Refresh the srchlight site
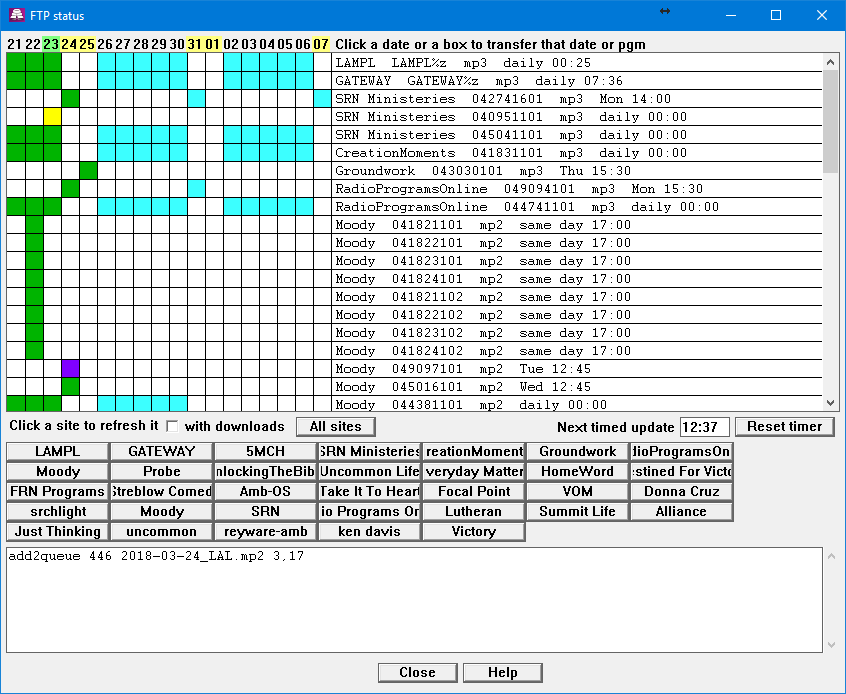 (x=58, y=511)
